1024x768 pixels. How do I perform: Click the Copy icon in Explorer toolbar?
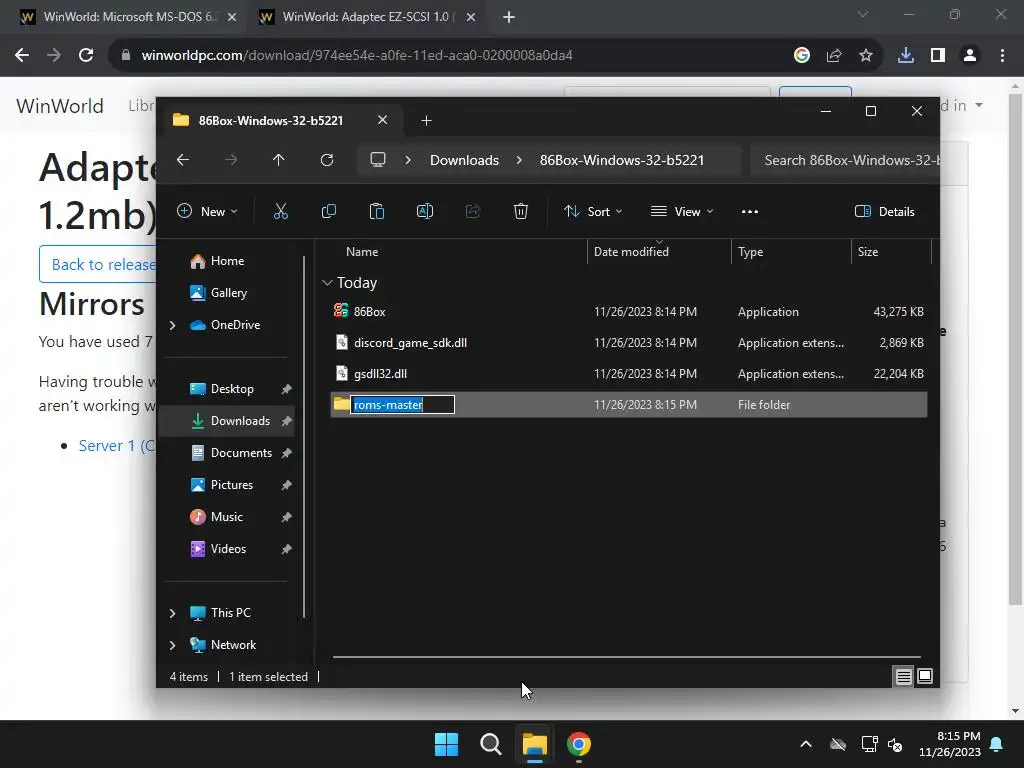[x=328, y=211]
